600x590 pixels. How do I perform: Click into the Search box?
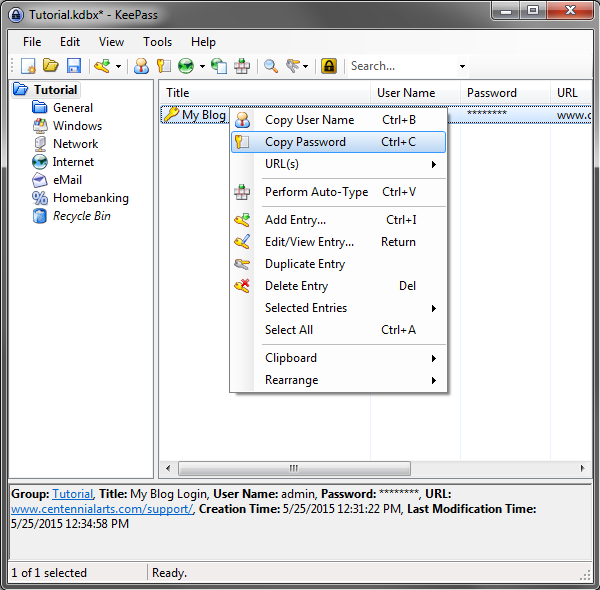(402, 66)
